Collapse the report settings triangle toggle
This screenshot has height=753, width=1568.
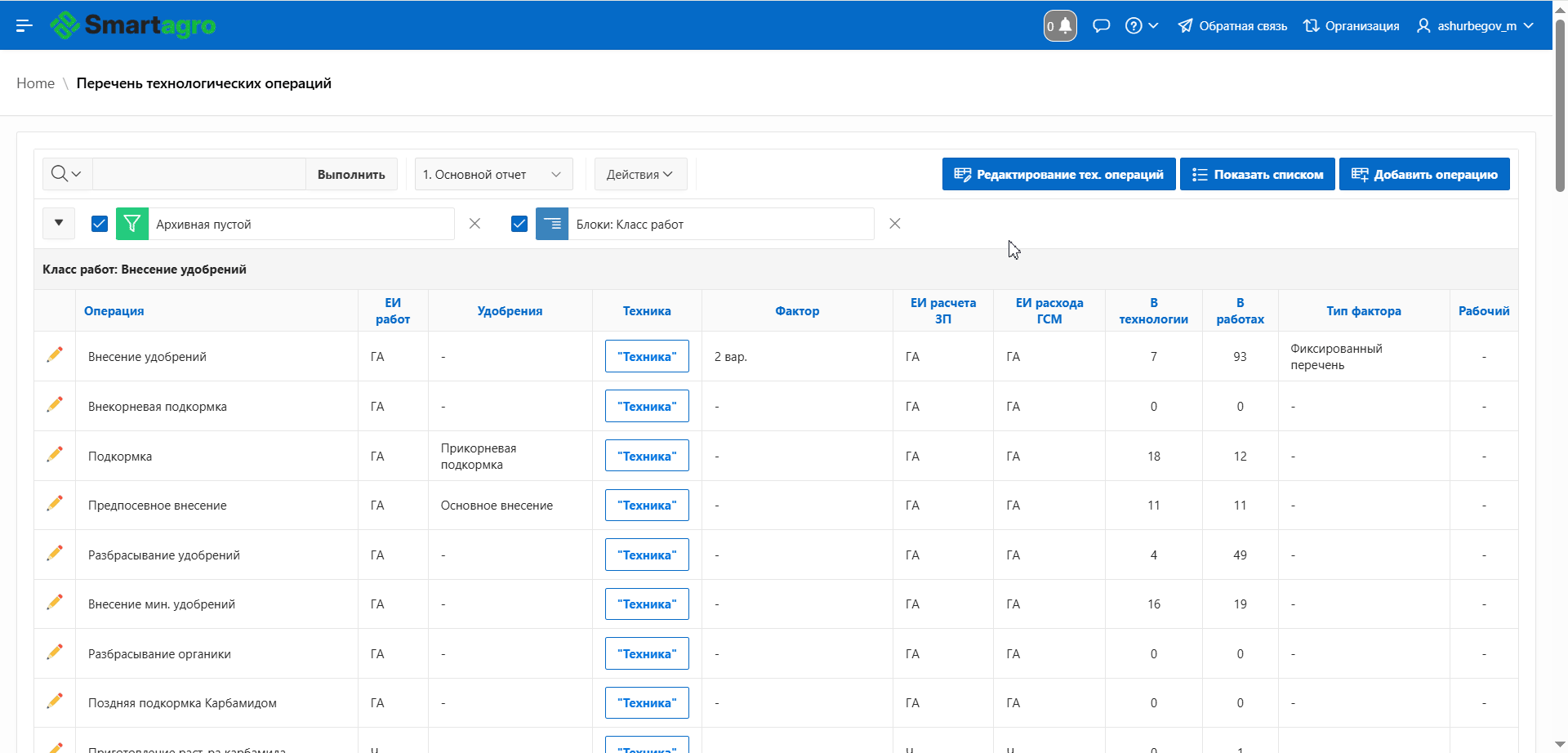(59, 223)
